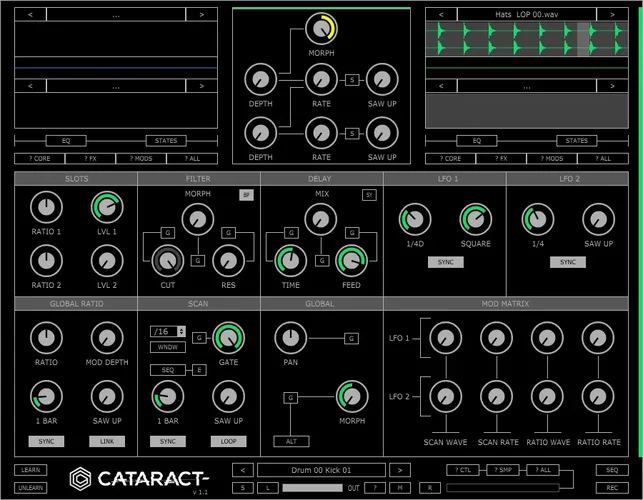Click the GLOBAL section MORPH knob
Screen dimensions: 643x500
point(352,397)
